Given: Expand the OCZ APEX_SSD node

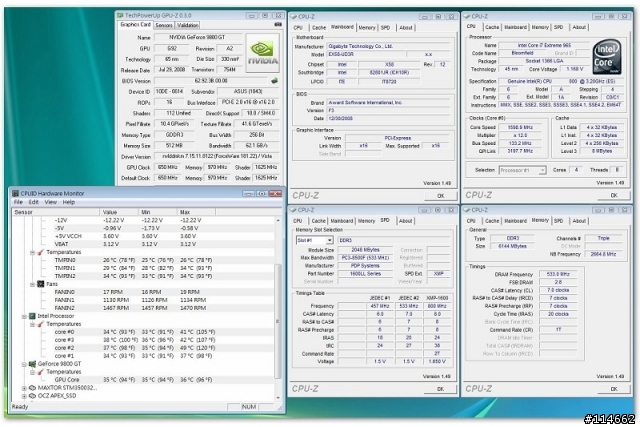Looking at the screenshot, I should 24,396.
